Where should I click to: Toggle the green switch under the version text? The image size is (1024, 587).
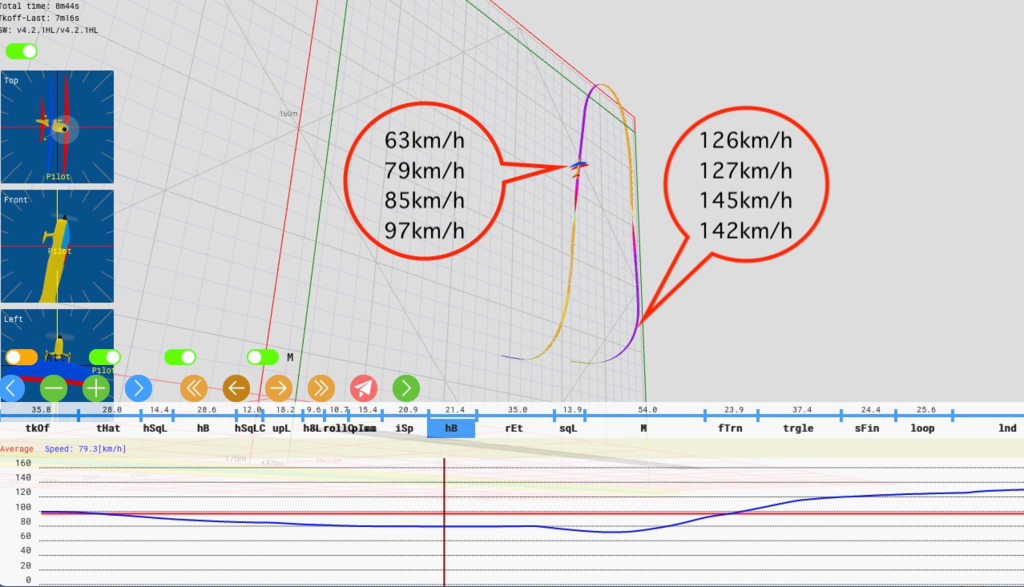[22, 51]
